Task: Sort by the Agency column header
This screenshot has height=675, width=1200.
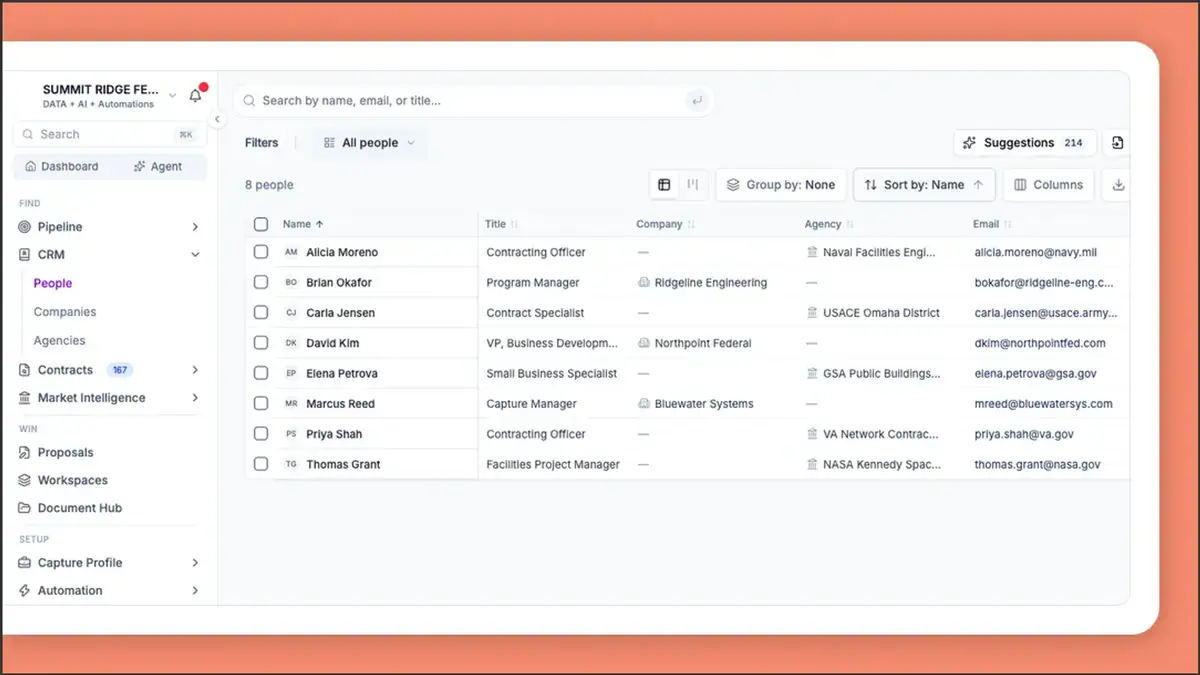Action: 830,224
